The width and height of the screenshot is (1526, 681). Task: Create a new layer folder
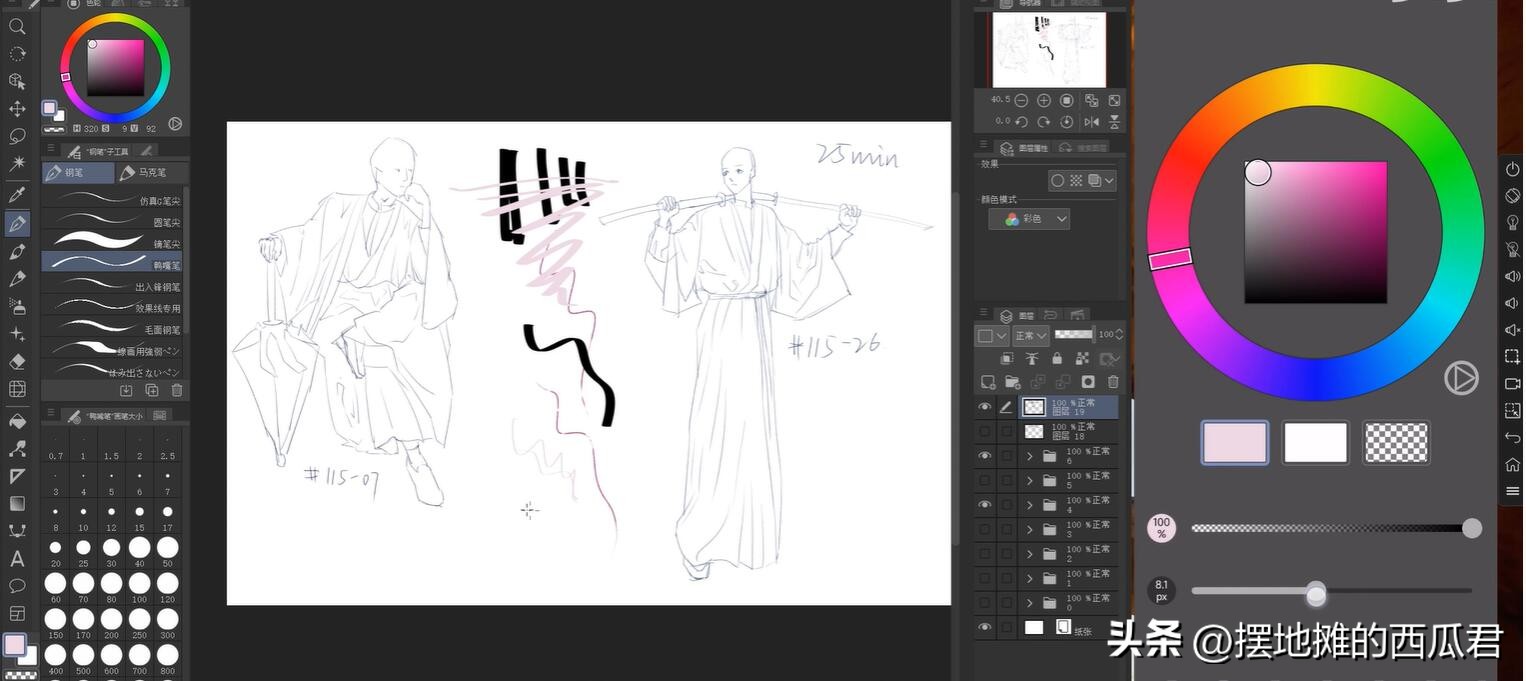click(1012, 382)
